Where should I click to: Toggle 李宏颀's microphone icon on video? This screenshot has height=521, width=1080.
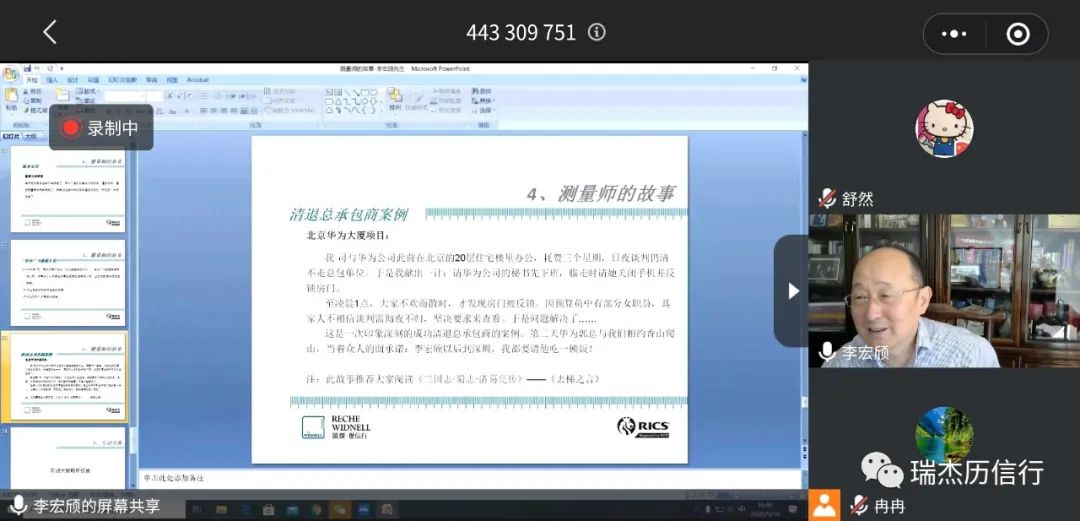tap(827, 352)
